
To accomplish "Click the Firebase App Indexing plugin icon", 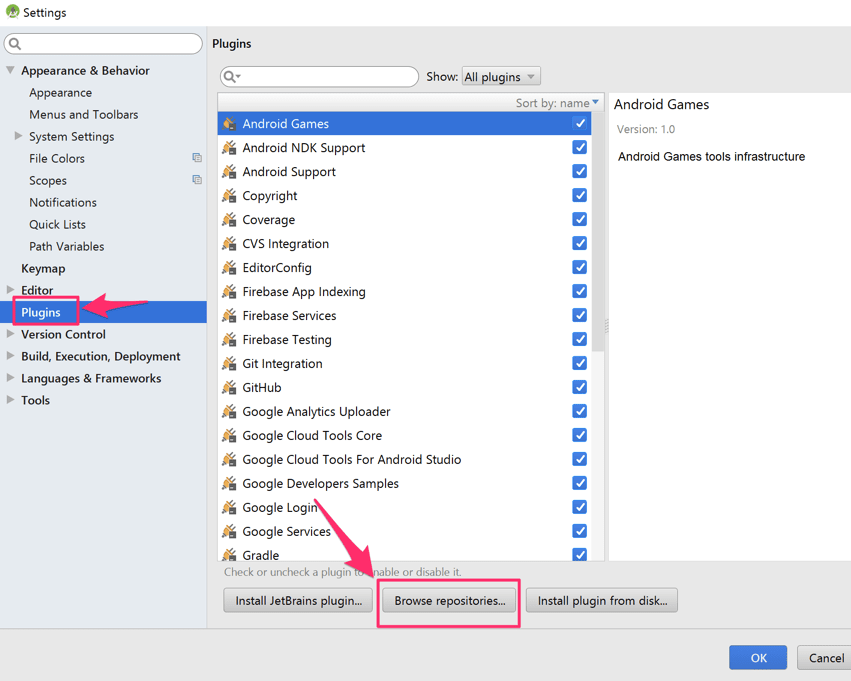I will click(x=230, y=291).
